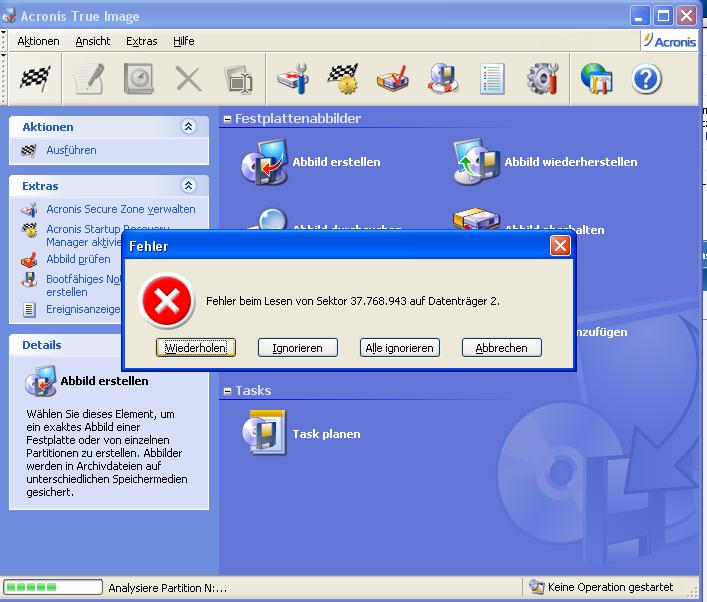Collapse the Tasks section
The width and height of the screenshot is (707, 602).
(x=227, y=391)
